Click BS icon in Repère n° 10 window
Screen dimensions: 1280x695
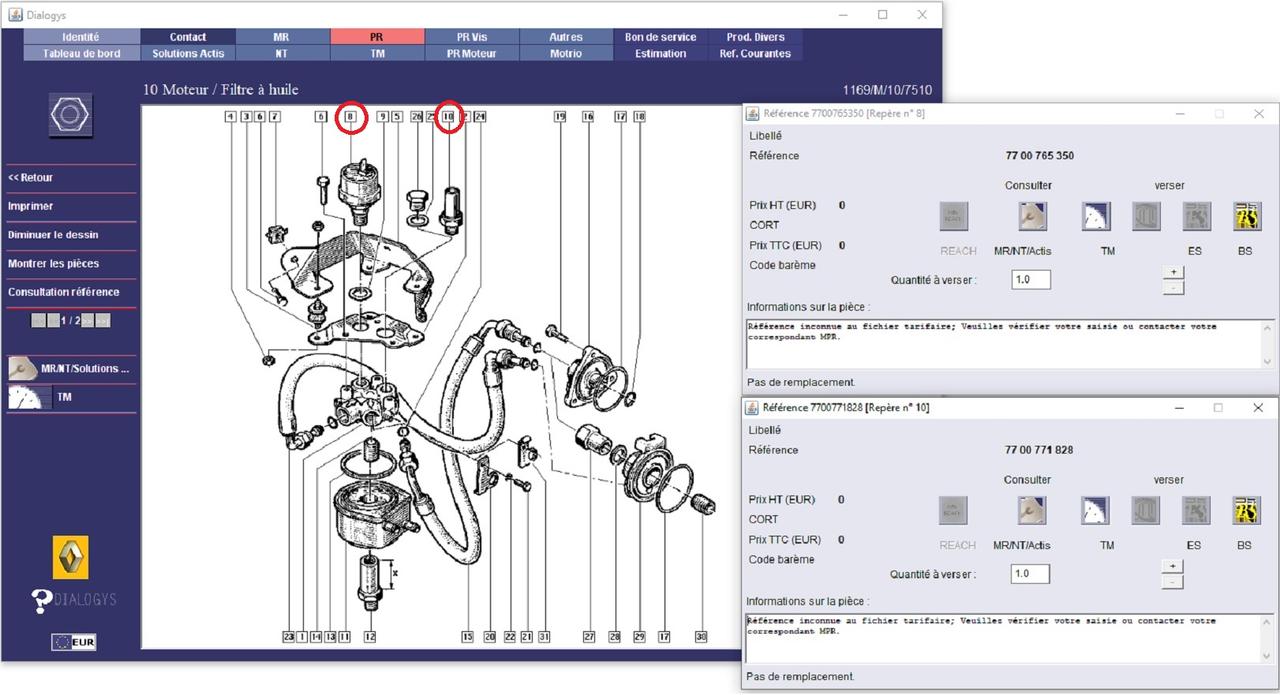(1246, 510)
